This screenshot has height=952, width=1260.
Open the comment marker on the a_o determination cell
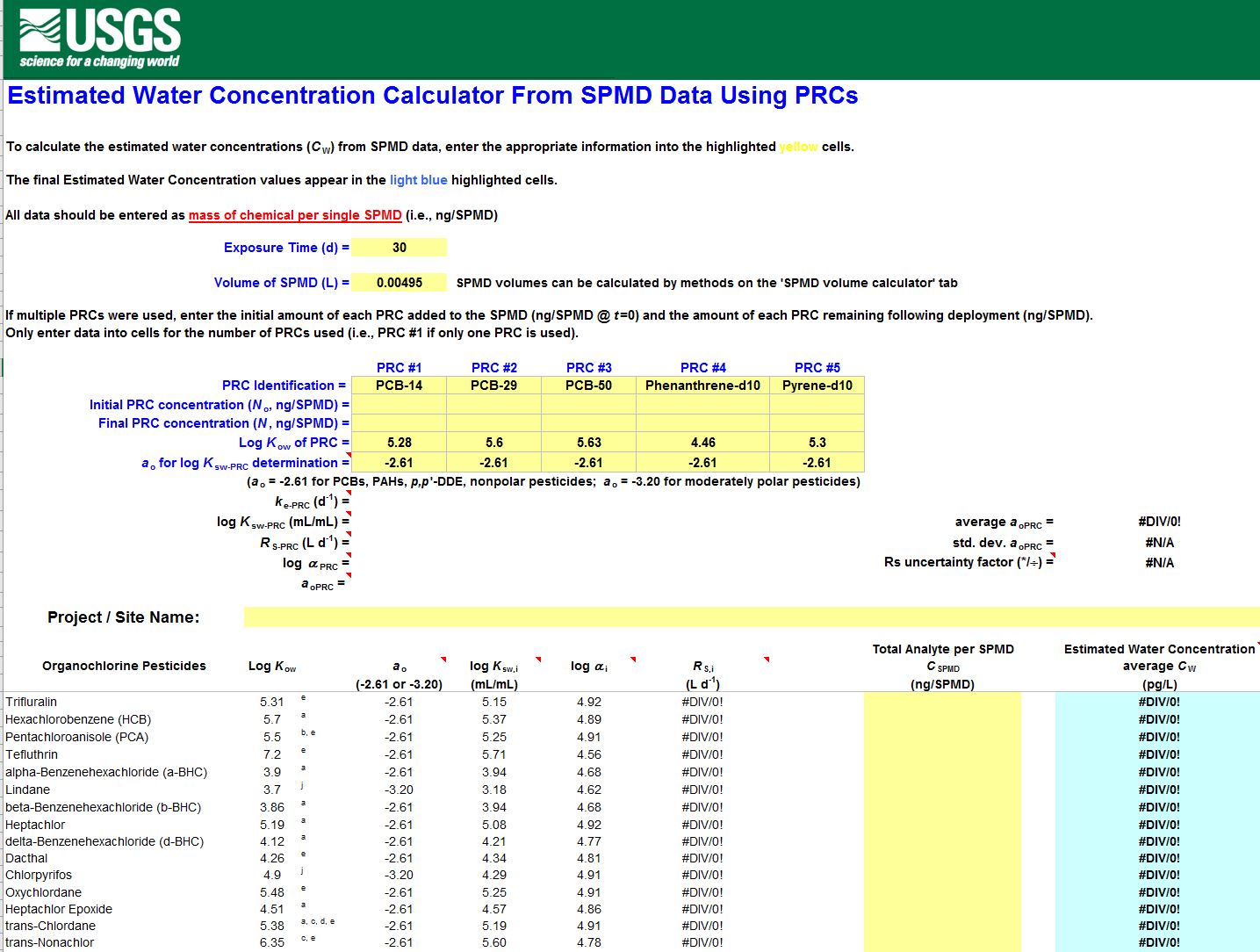point(349,454)
